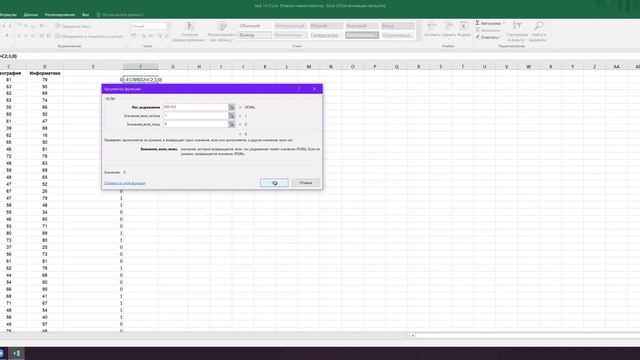Click the Excel icon in taskbar
The image size is (640, 360).
point(16,353)
